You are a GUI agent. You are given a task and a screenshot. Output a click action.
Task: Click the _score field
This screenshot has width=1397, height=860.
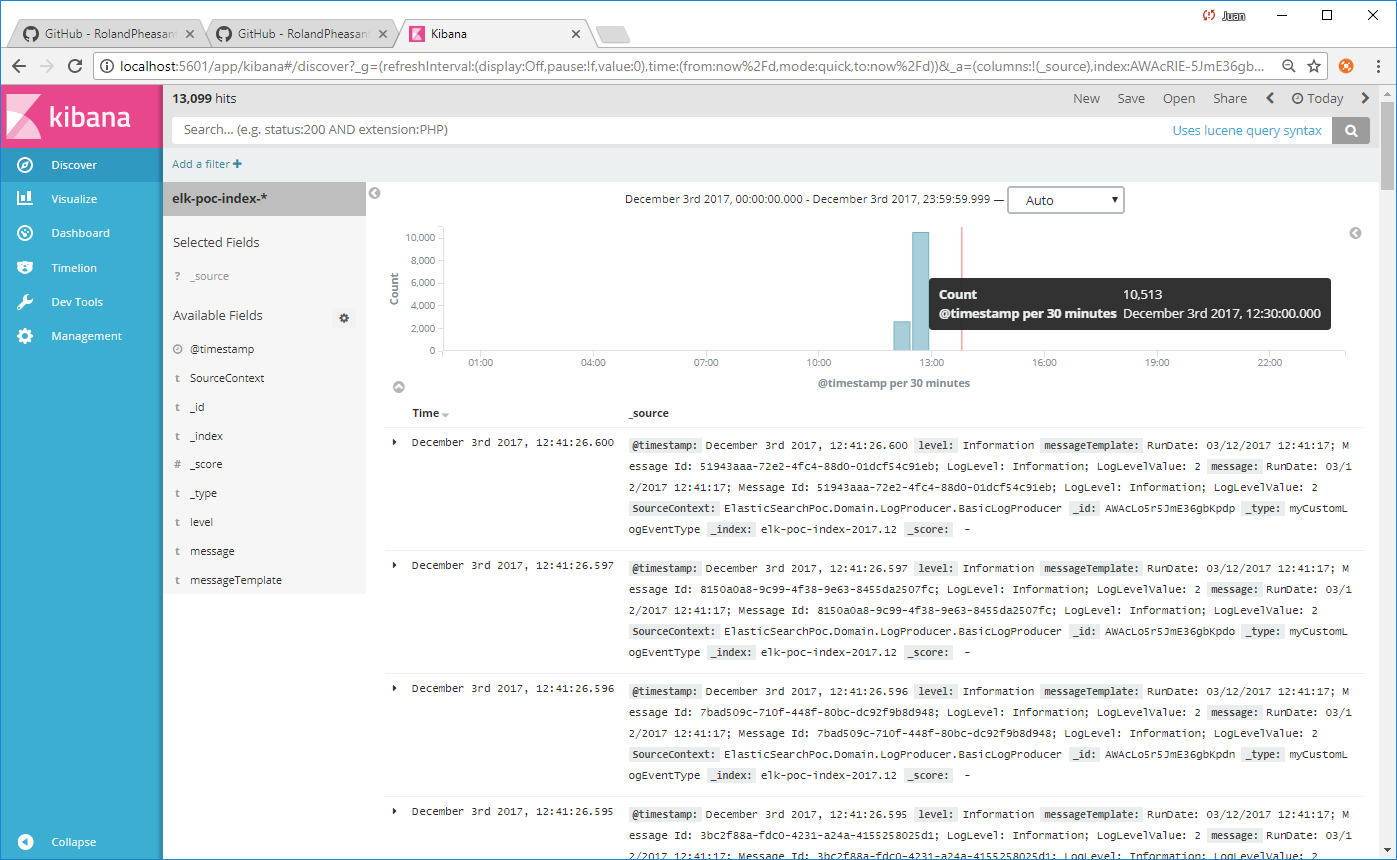tap(206, 464)
